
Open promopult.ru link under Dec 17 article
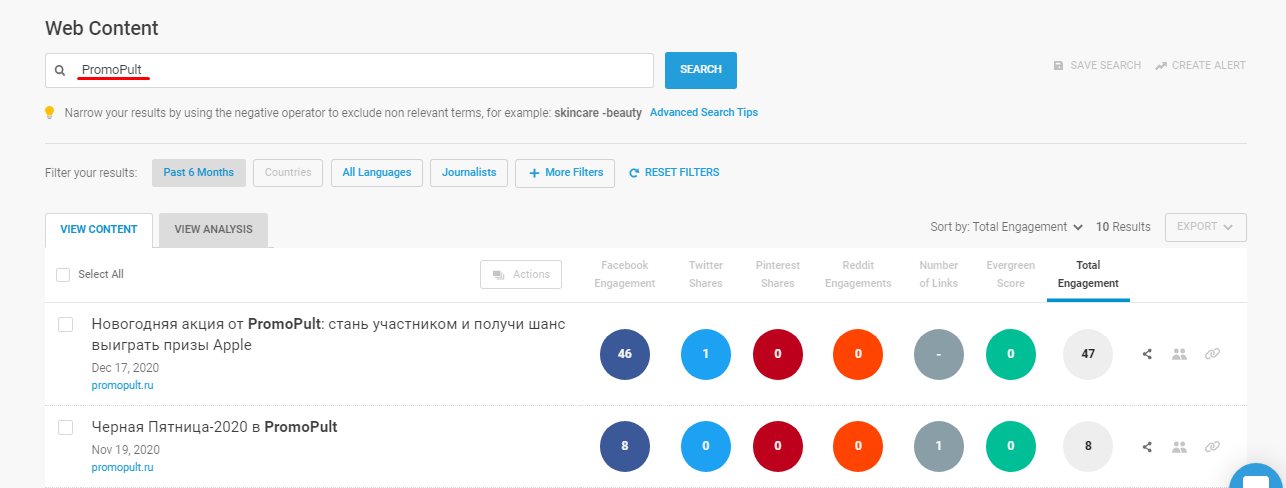pos(122,385)
